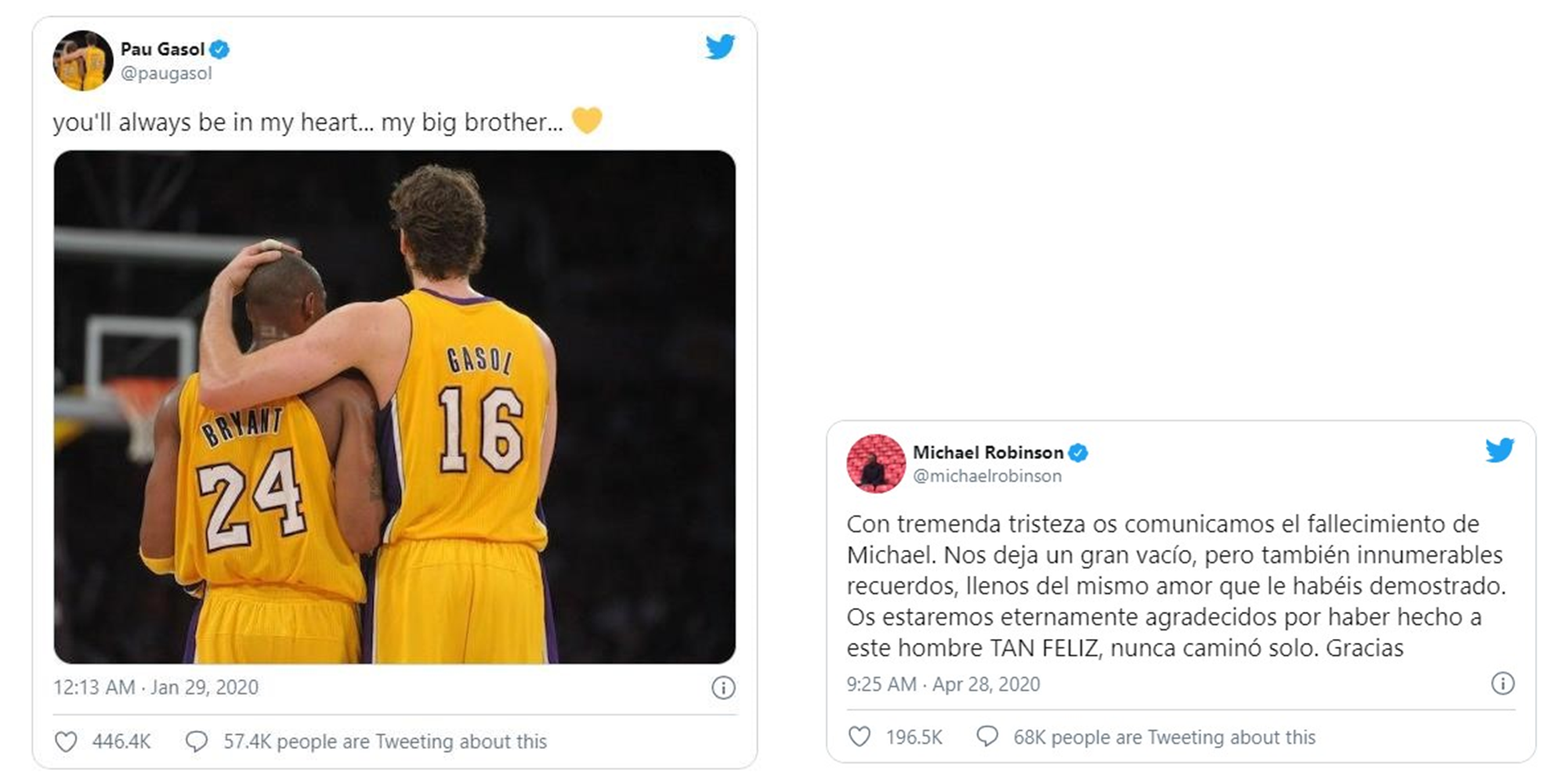Open info icon on Pau Gasol tweet
This screenshot has height=784, width=1560.
click(x=722, y=688)
